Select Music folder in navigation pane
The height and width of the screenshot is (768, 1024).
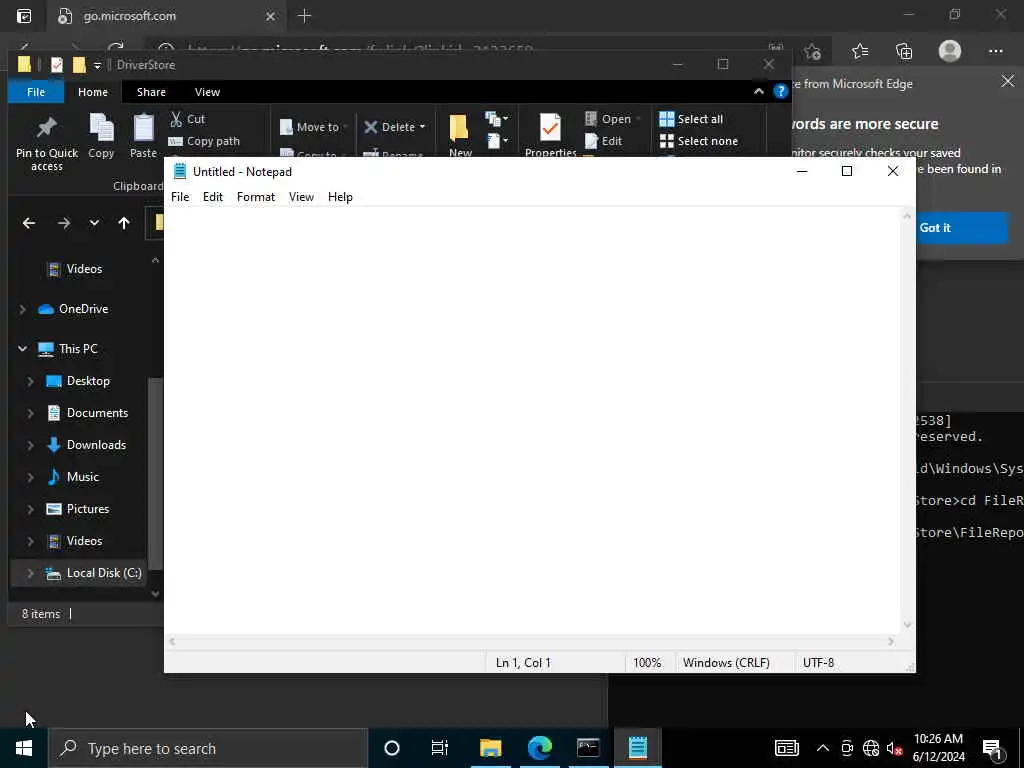tap(82, 477)
